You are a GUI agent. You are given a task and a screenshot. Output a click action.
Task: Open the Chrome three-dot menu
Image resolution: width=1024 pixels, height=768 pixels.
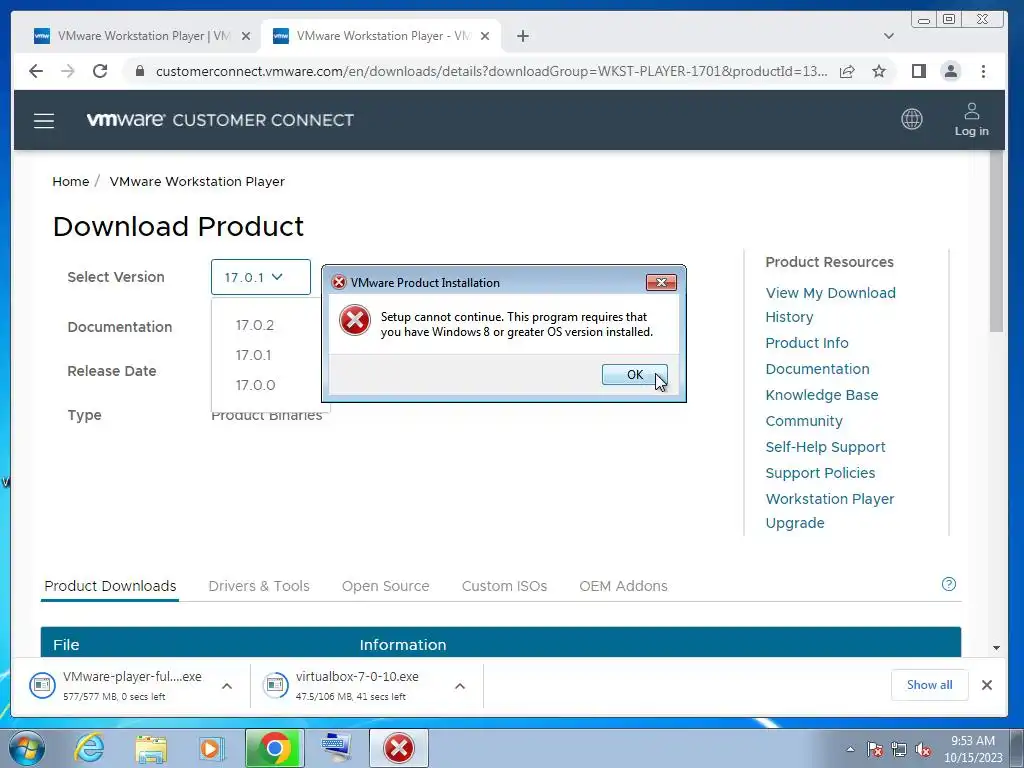click(x=983, y=71)
